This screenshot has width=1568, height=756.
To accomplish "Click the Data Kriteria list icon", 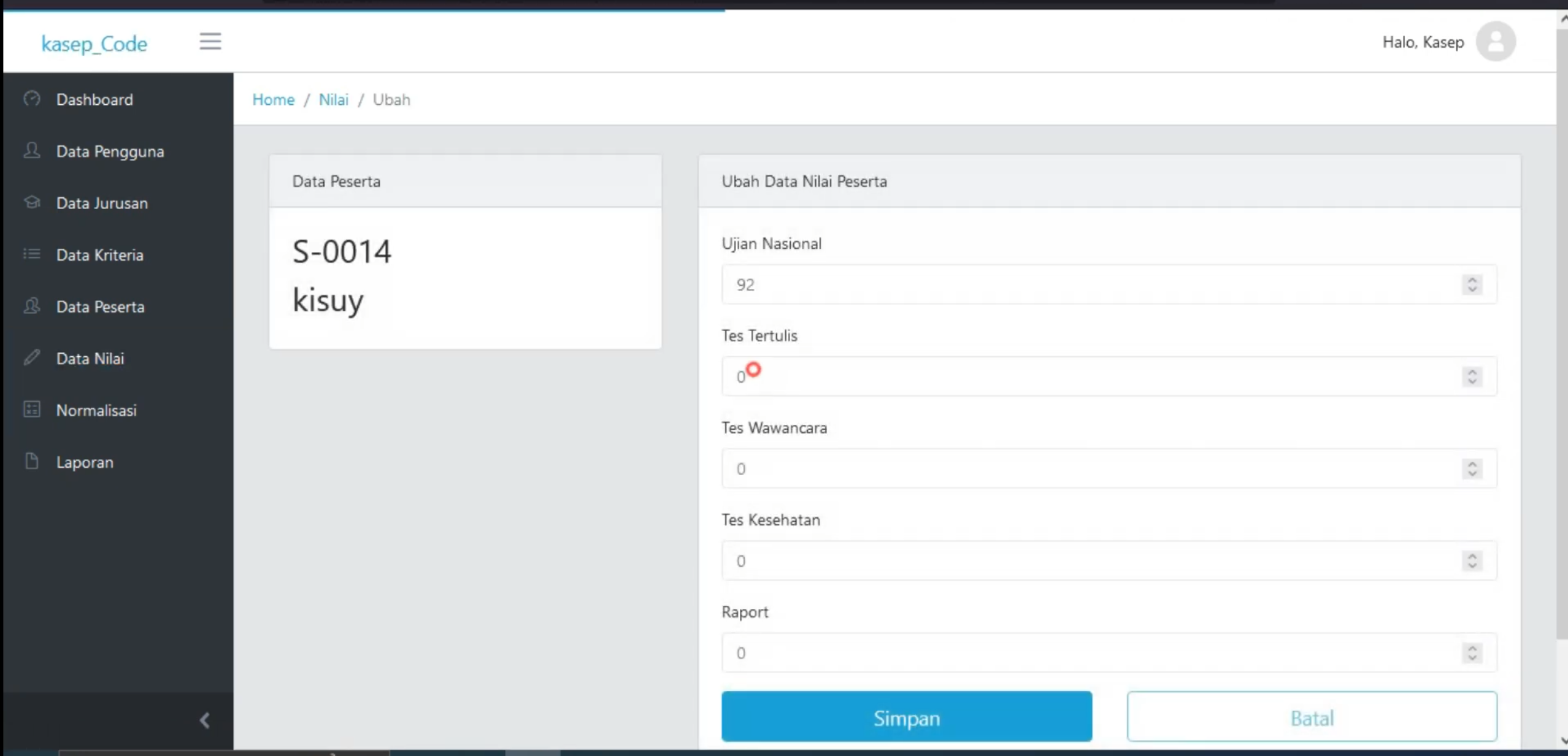I will 32,254.
